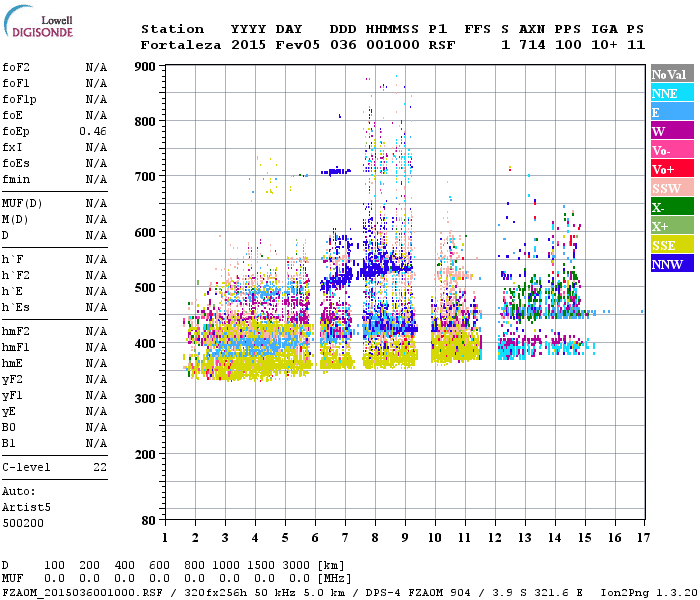Click the M(D) parameter label
The height and width of the screenshot is (600, 700).
15,220
